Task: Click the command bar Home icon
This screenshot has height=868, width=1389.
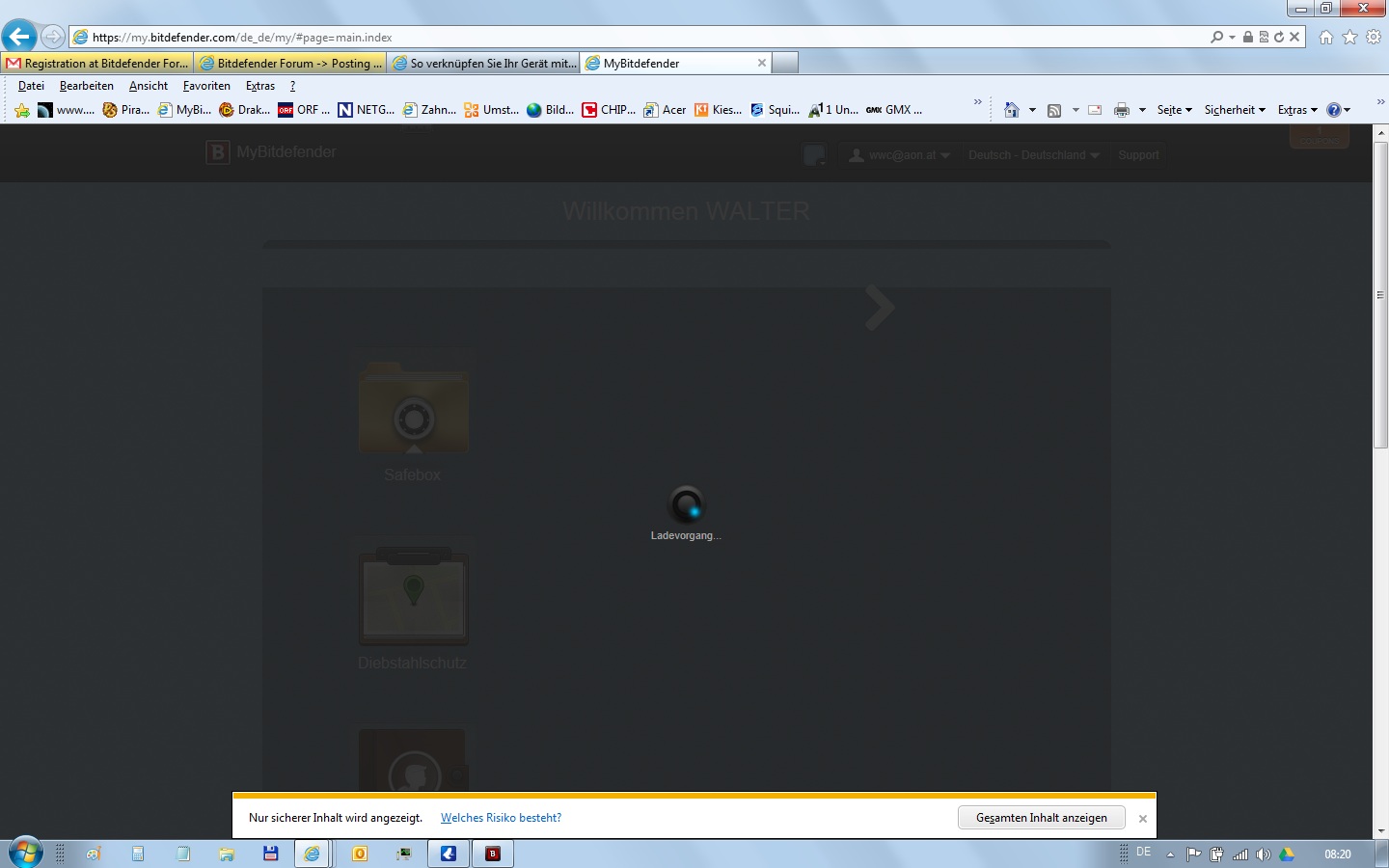Action: (1012, 110)
